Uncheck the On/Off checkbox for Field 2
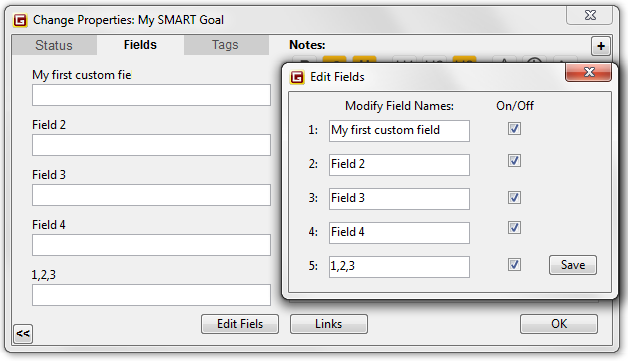The width and height of the screenshot is (628, 361). click(x=514, y=161)
